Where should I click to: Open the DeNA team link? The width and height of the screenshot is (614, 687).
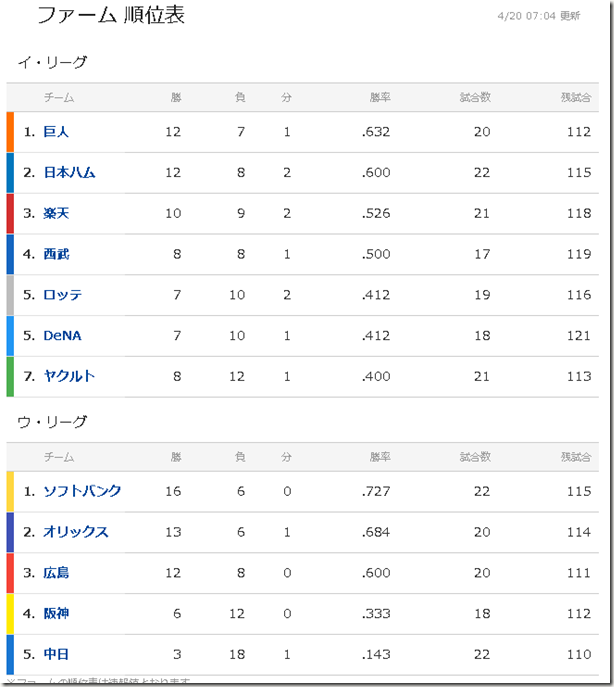[x=62, y=335]
